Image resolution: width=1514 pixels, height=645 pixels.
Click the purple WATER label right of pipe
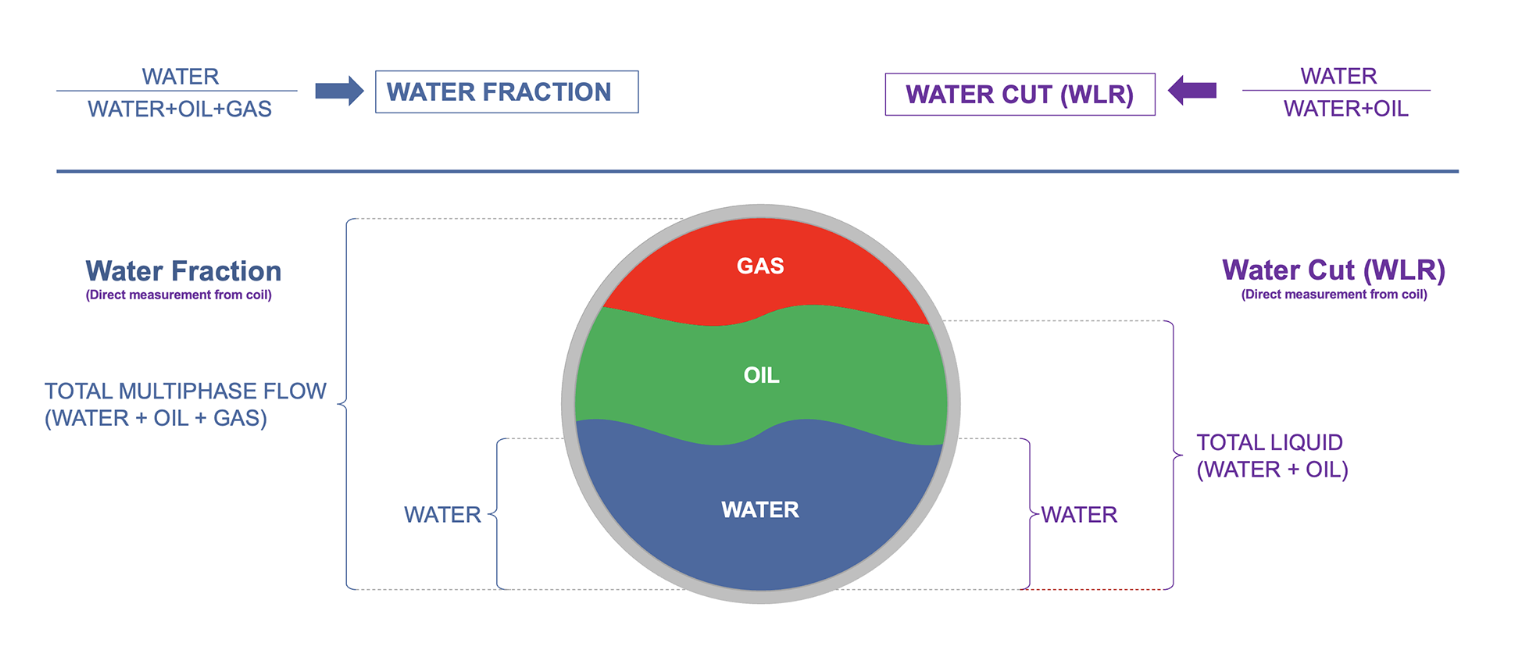1079,515
